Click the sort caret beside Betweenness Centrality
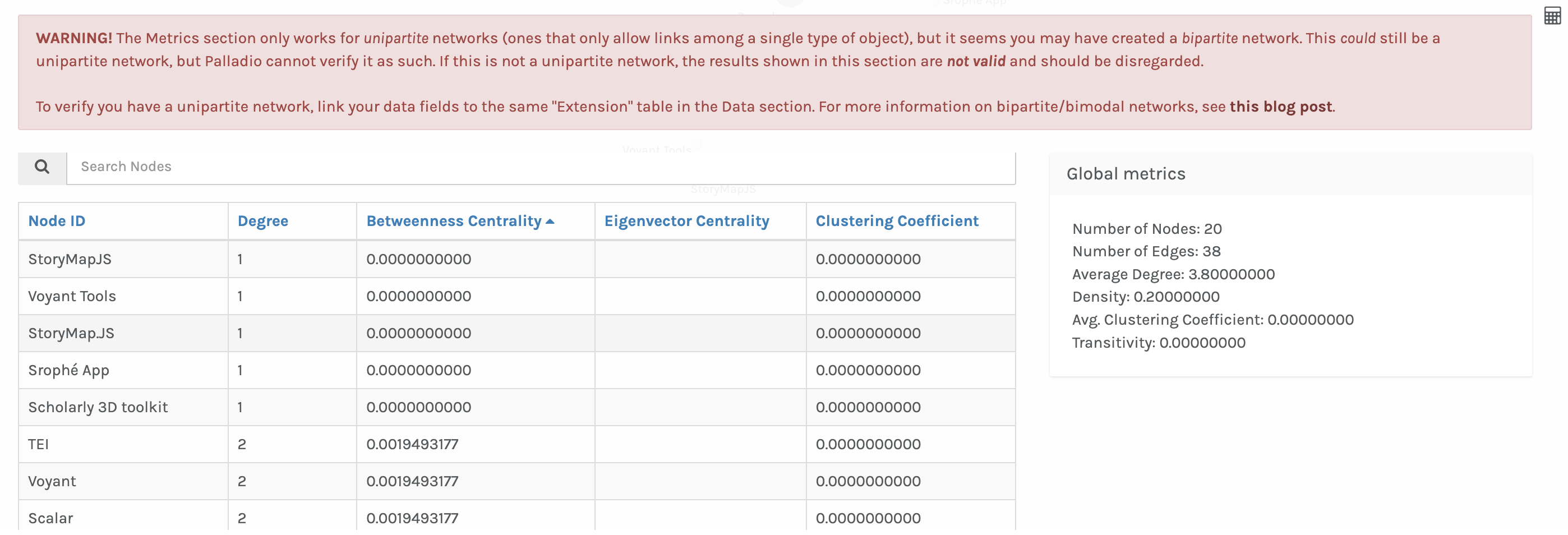Screen dimensions: 1568x535 click(550, 222)
